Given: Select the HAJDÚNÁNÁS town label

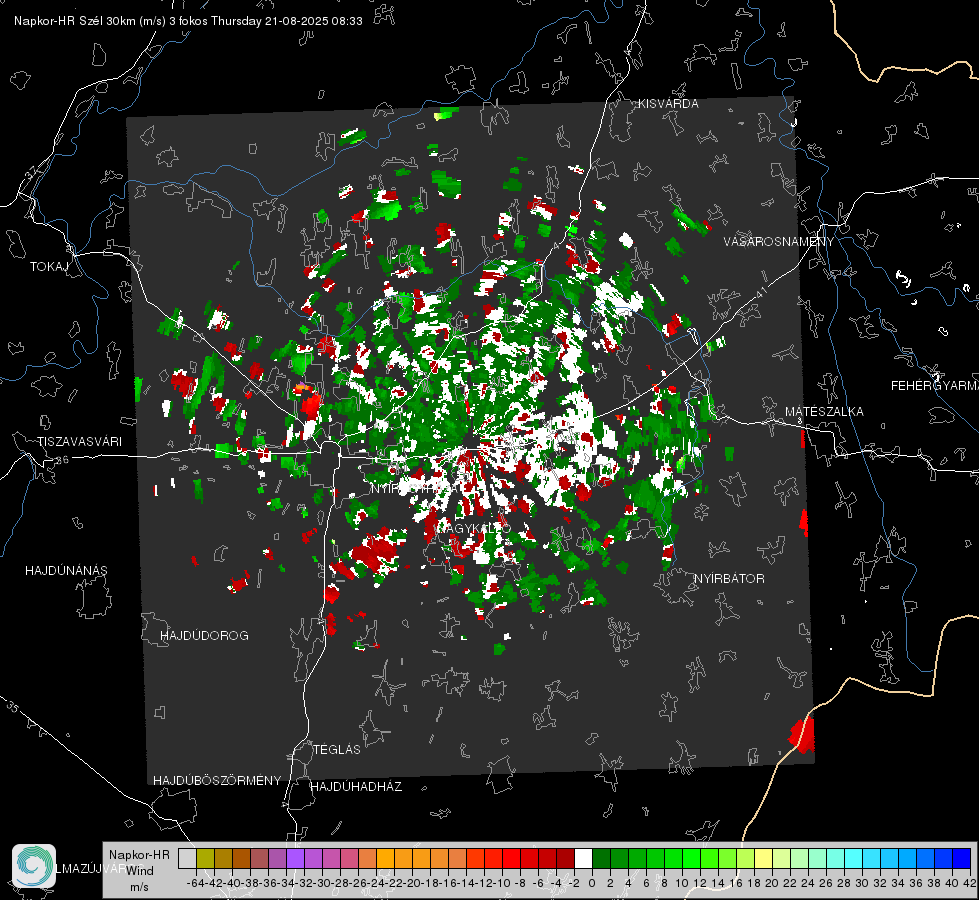Looking at the screenshot, I should (66, 571).
